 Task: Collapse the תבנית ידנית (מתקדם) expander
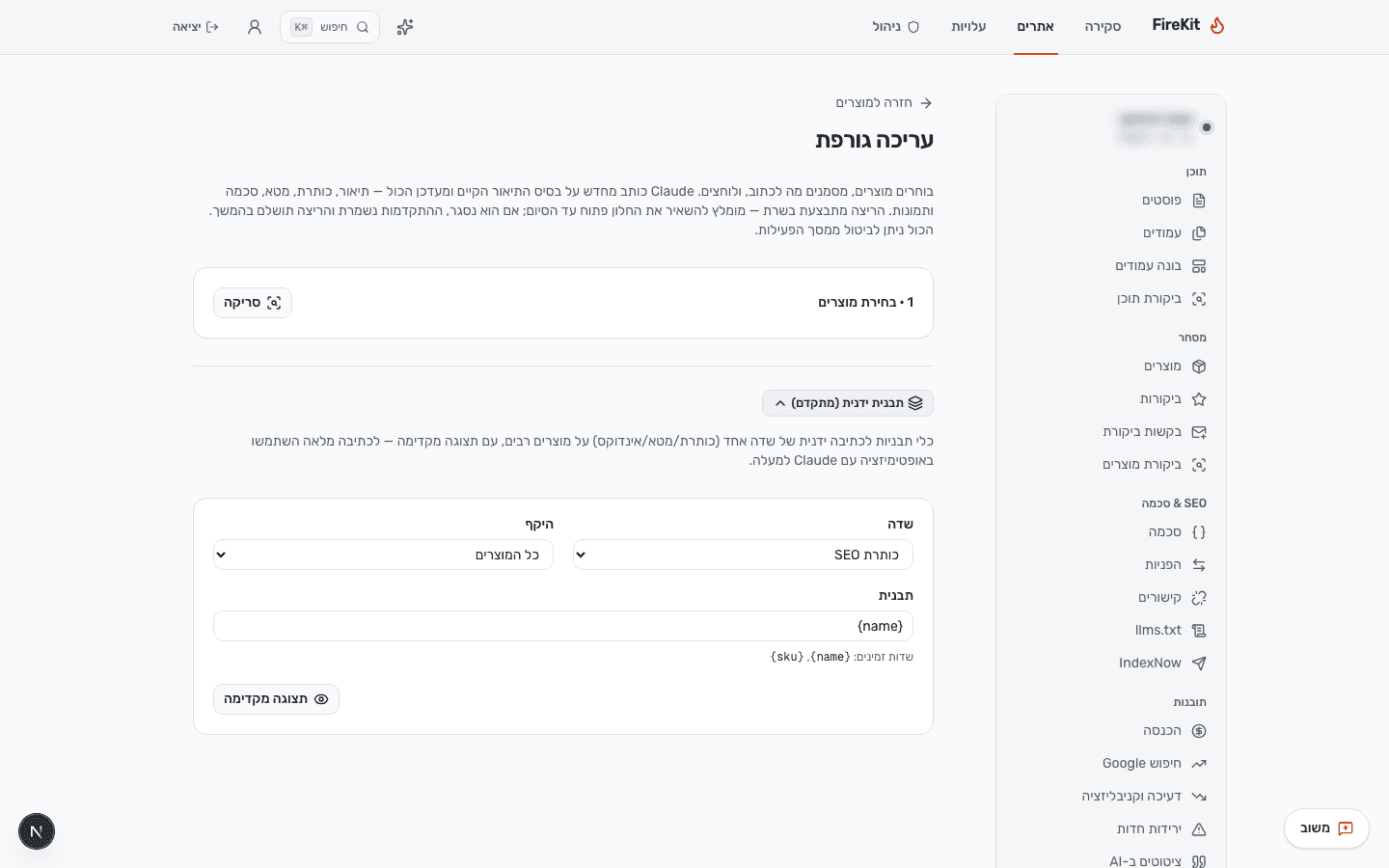click(x=848, y=403)
